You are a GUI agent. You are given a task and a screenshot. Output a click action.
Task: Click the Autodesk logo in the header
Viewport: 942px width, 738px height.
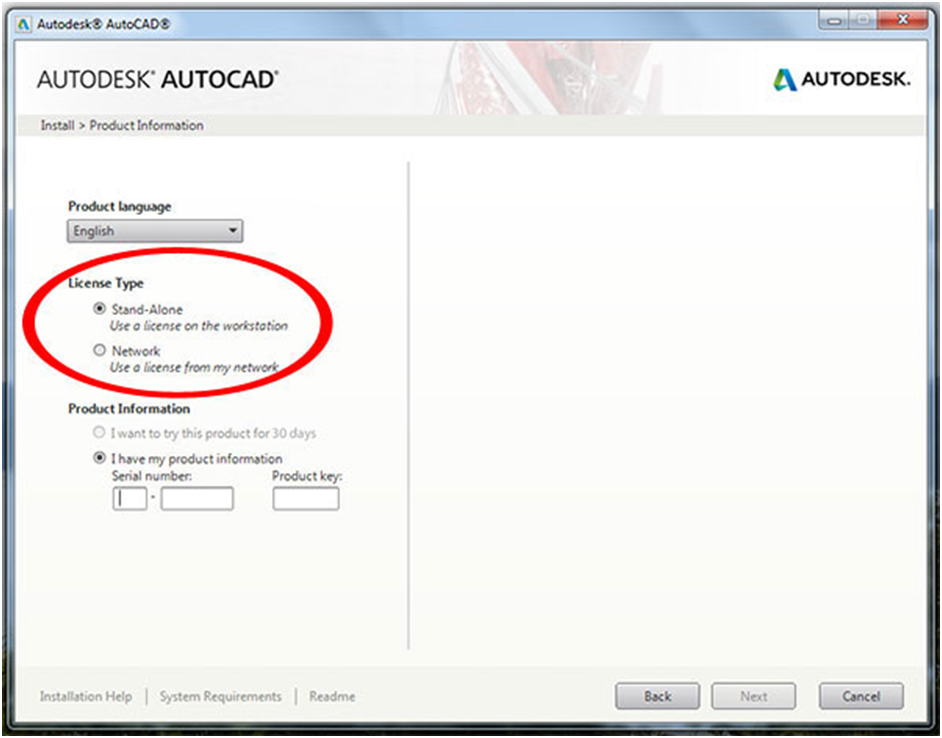(841, 79)
